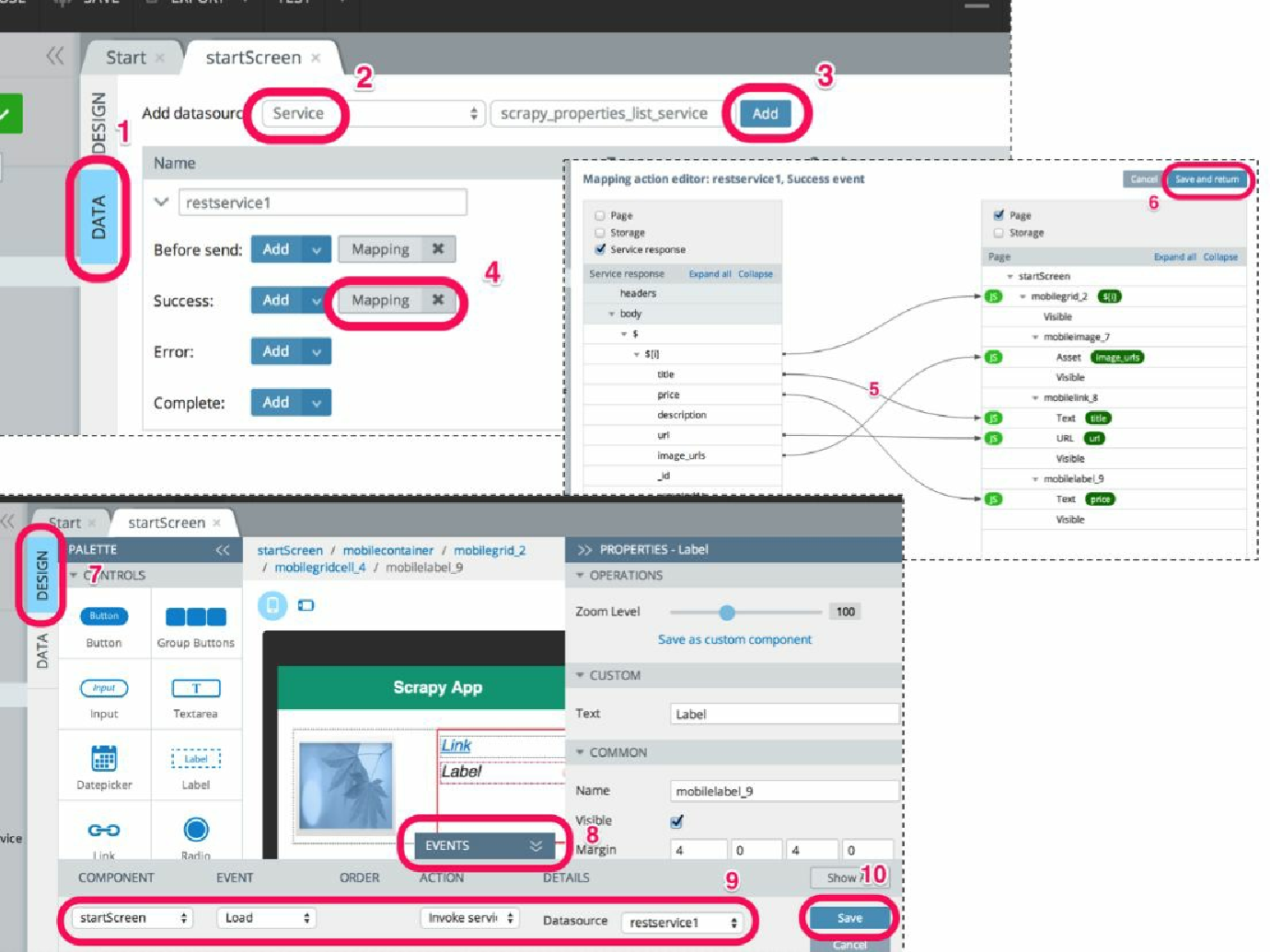Select the Link control chain icon
This screenshot has width=1270, height=952.
point(104,830)
